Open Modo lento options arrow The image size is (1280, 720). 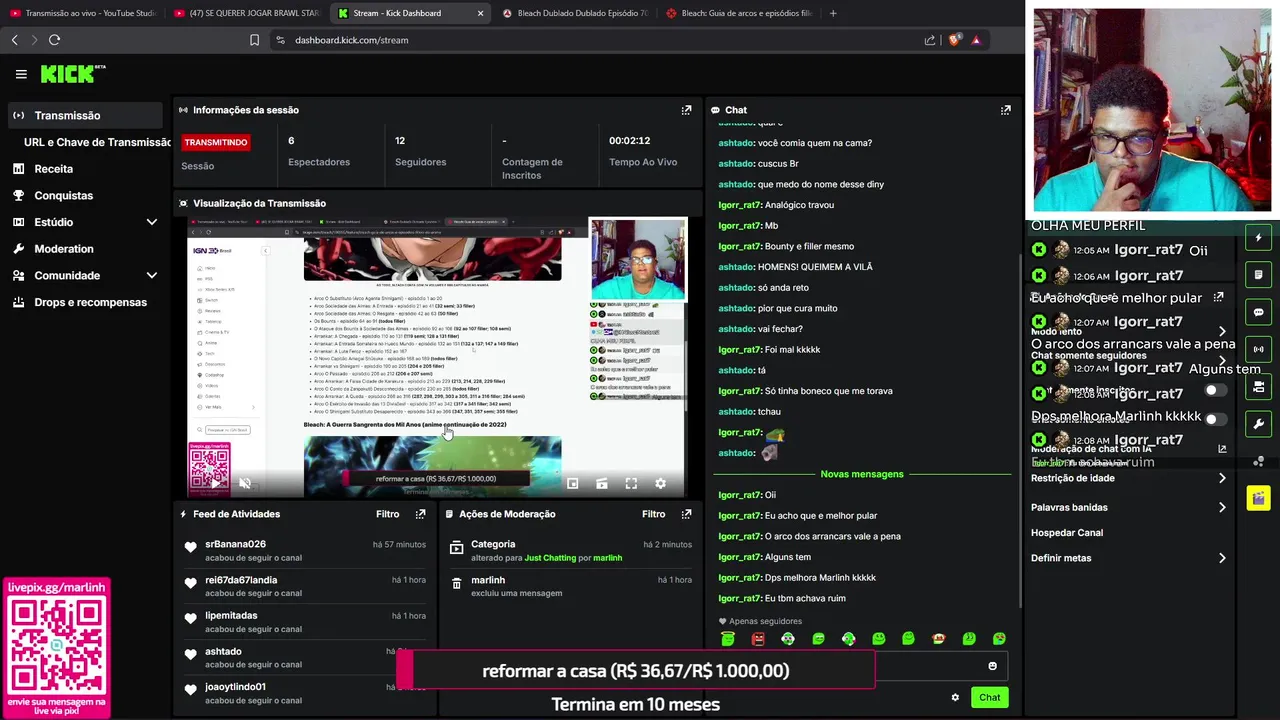click(1222, 331)
